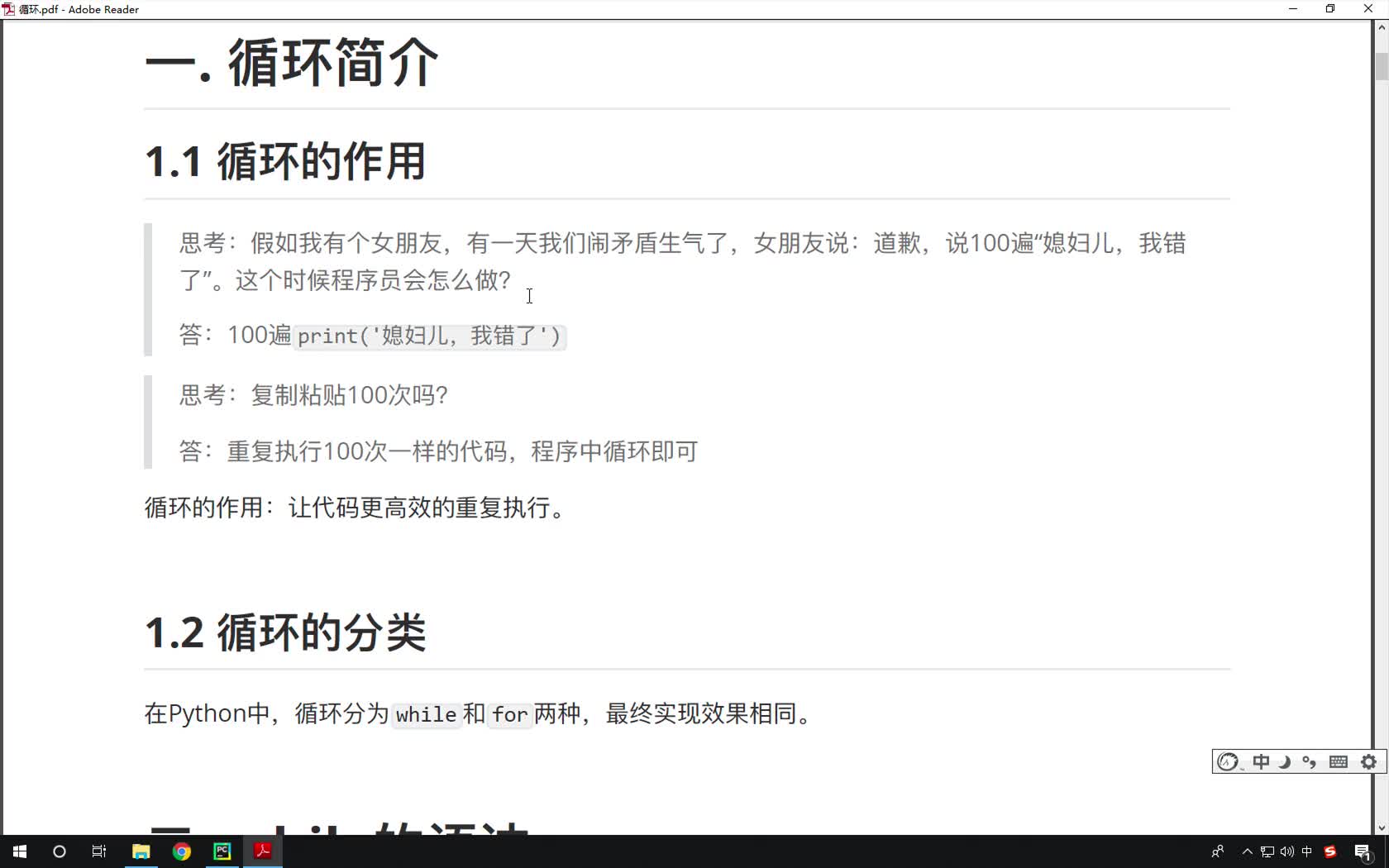
Task: Click the 中 language indicator in tray
Action: [x=1307, y=851]
